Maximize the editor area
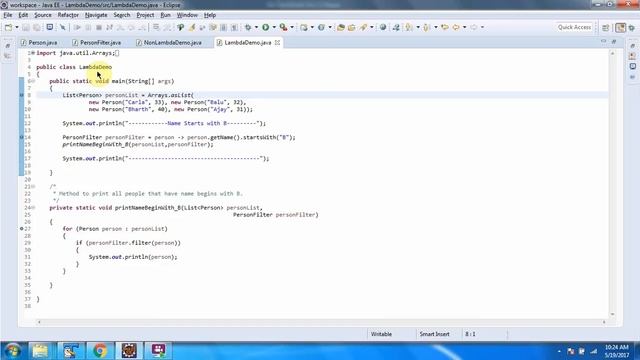The height and width of the screenshot is (360, 640). (x=614, y=42)
